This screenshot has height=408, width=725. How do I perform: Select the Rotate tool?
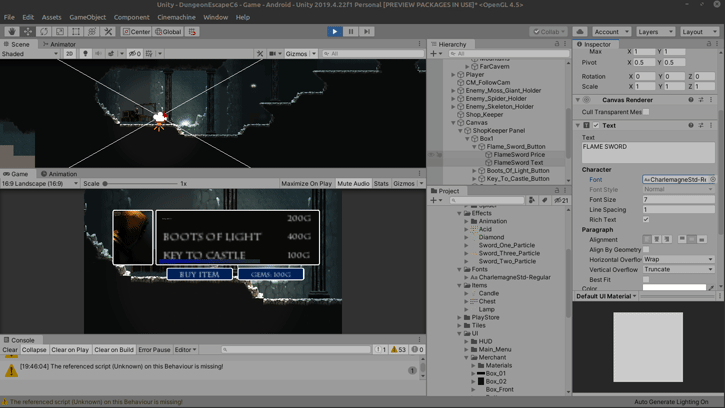click(x=44, y=31)
